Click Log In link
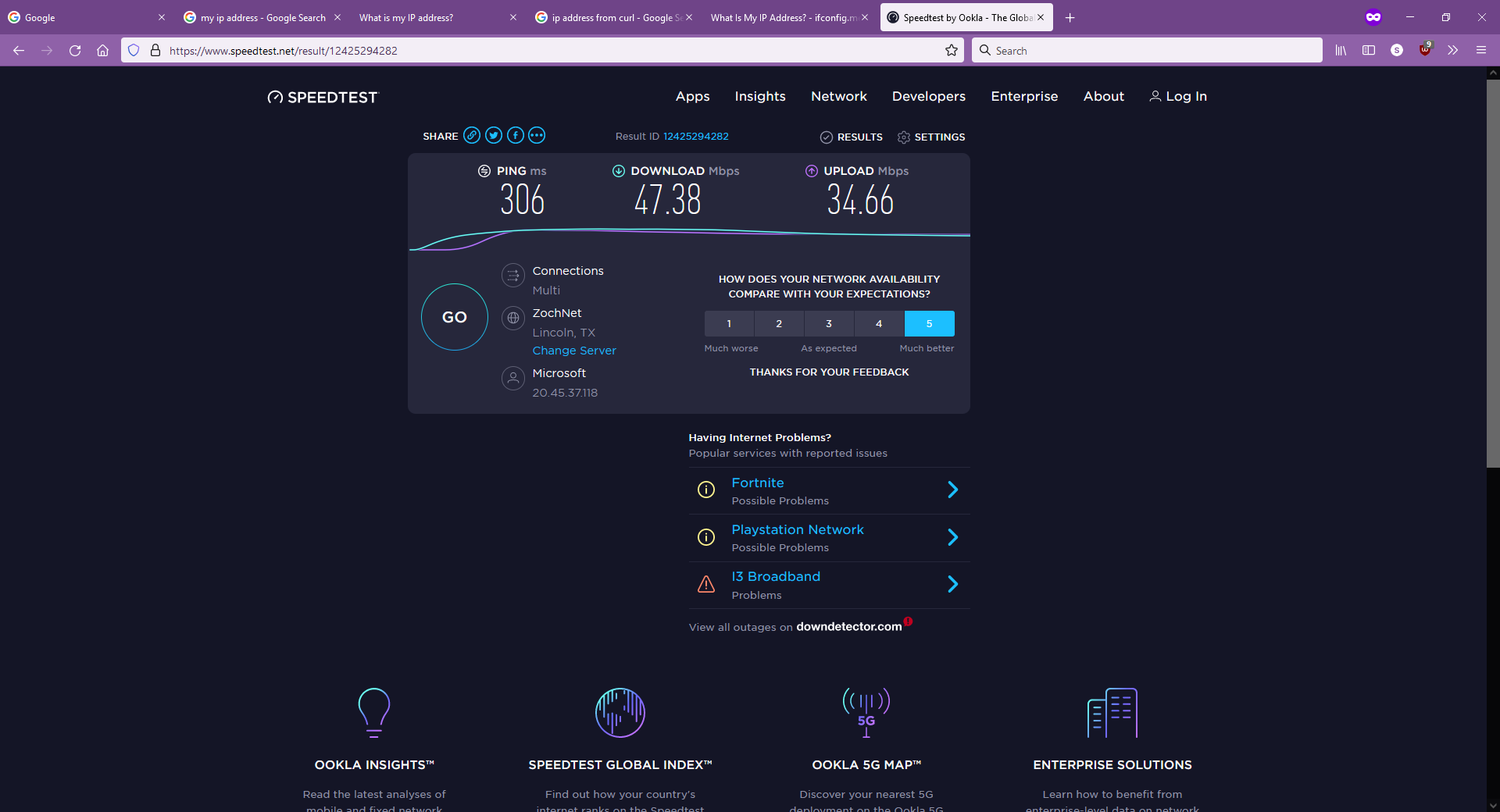1500x812 pixels. tap(1178, 96)
